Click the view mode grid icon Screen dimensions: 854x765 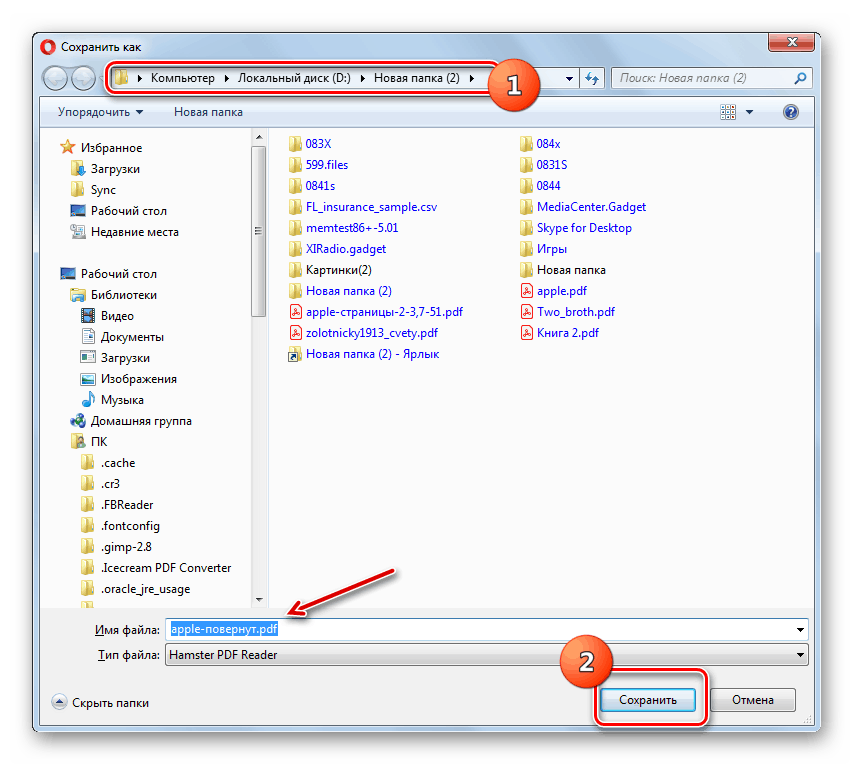[x=728, y=112]
